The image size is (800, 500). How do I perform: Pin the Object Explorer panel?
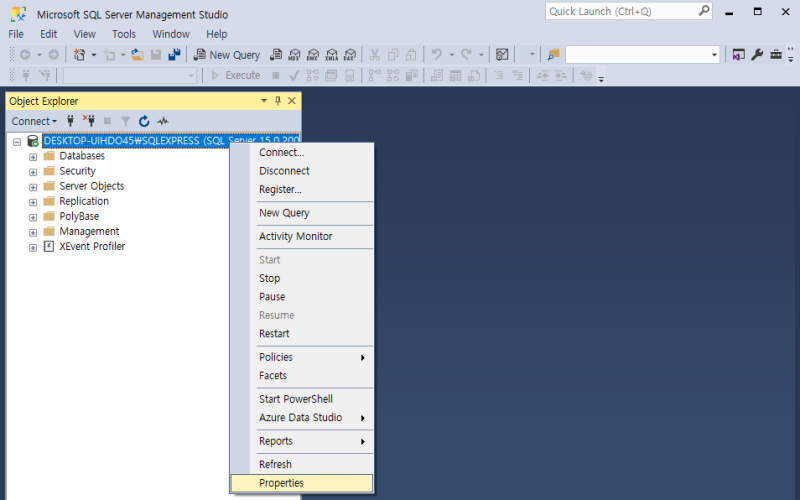(x=278, y=101)
